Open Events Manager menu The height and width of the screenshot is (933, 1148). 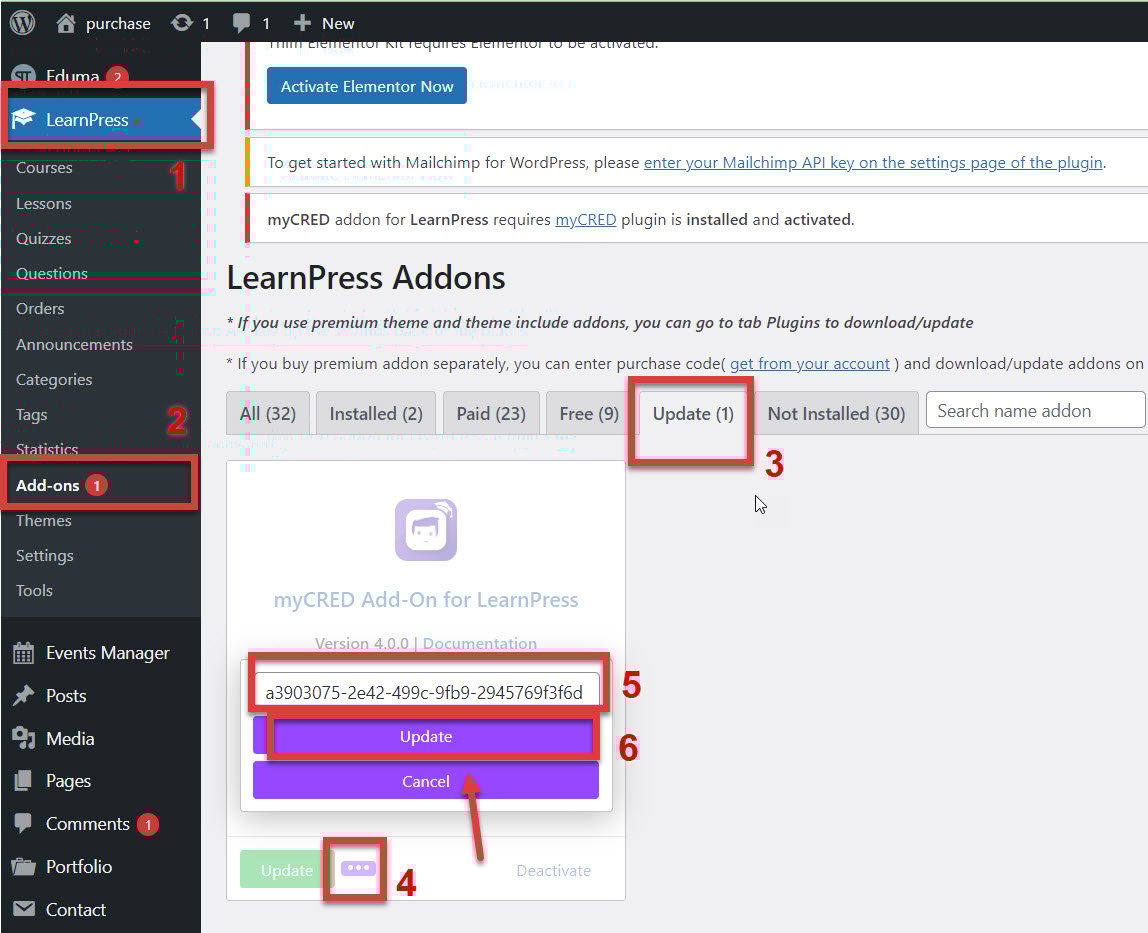click(108, 653)
